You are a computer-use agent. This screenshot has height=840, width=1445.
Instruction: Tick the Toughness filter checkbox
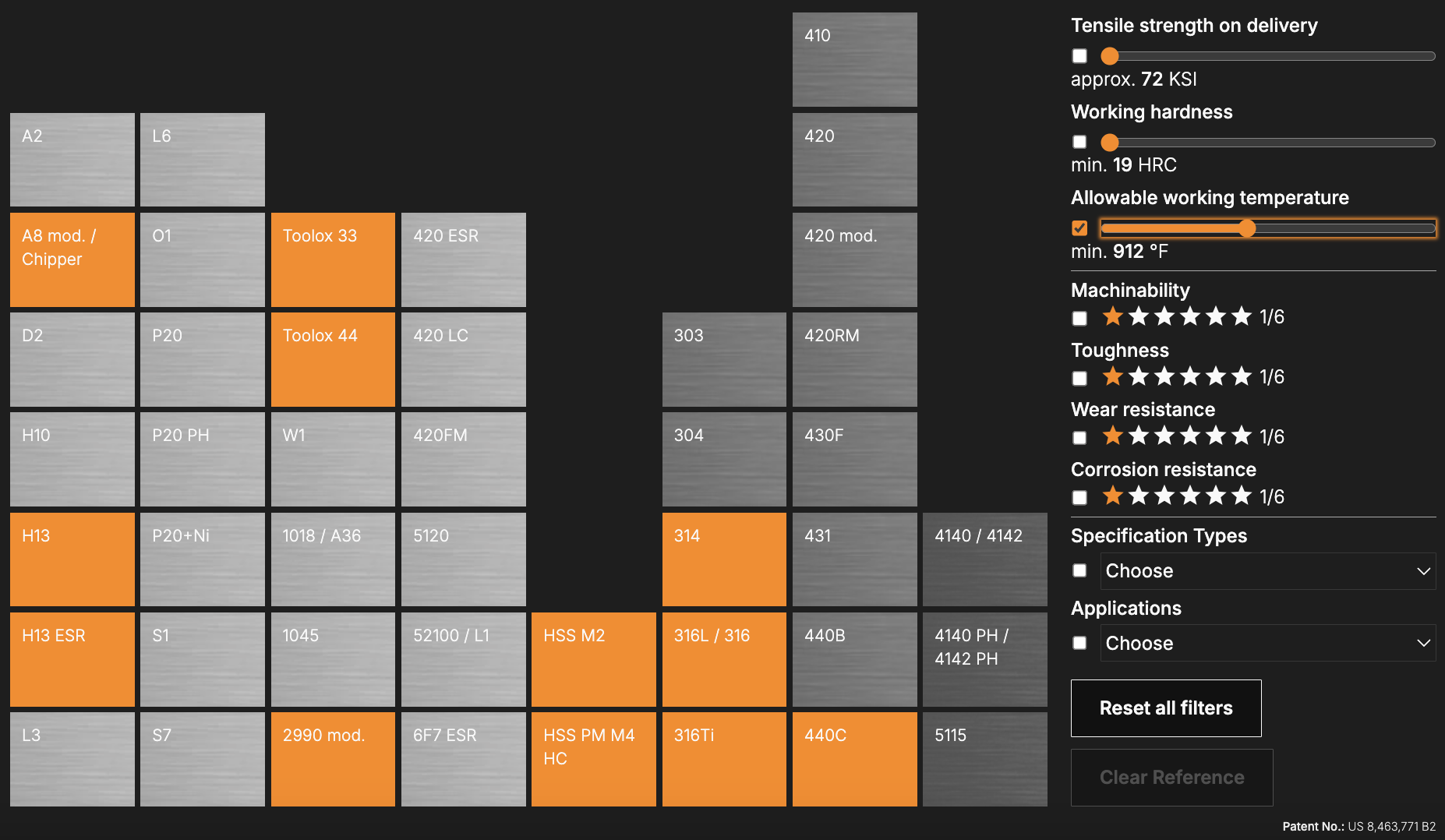point(1079,378)
